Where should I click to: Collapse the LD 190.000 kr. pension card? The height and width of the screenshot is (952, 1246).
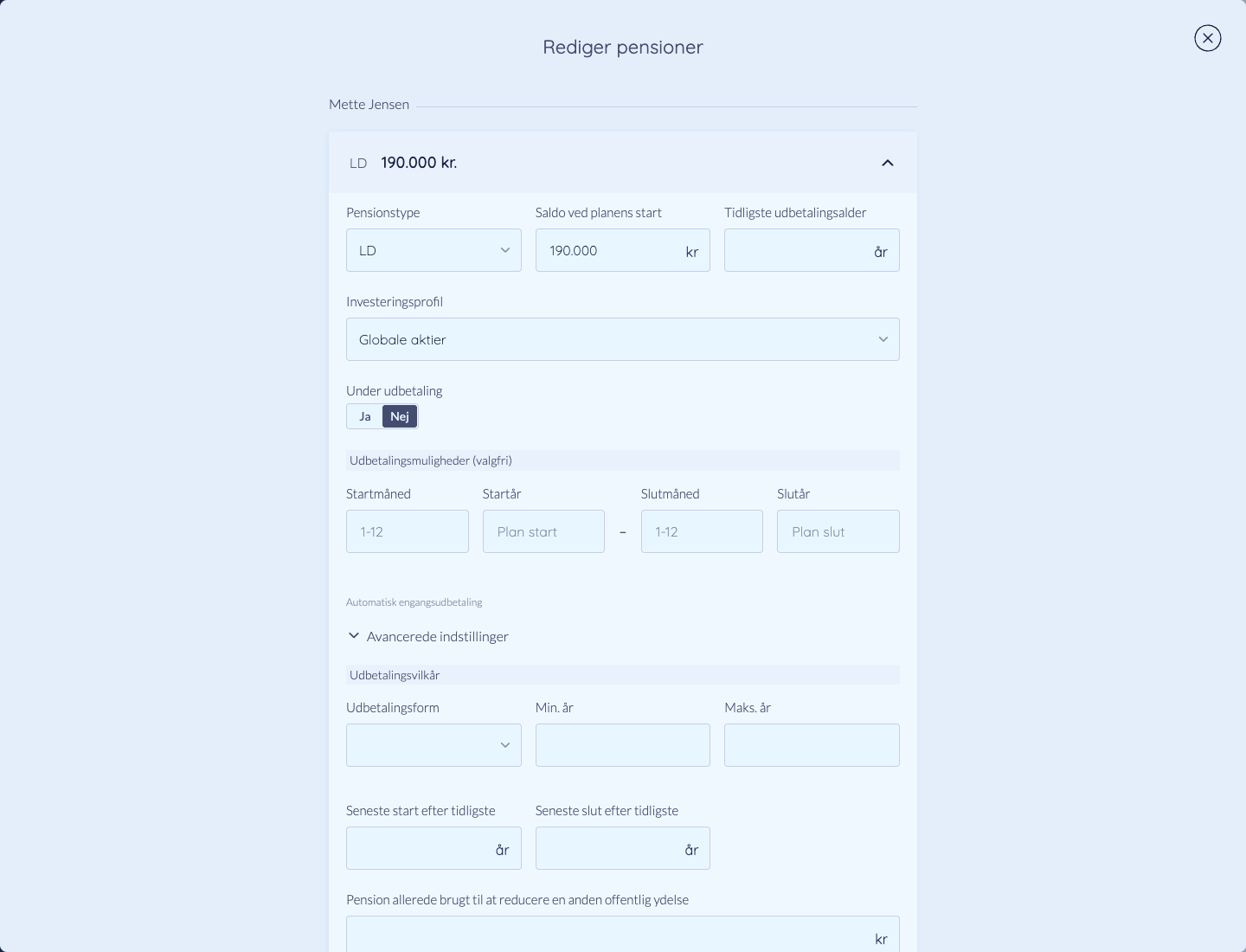coord(887,163)
